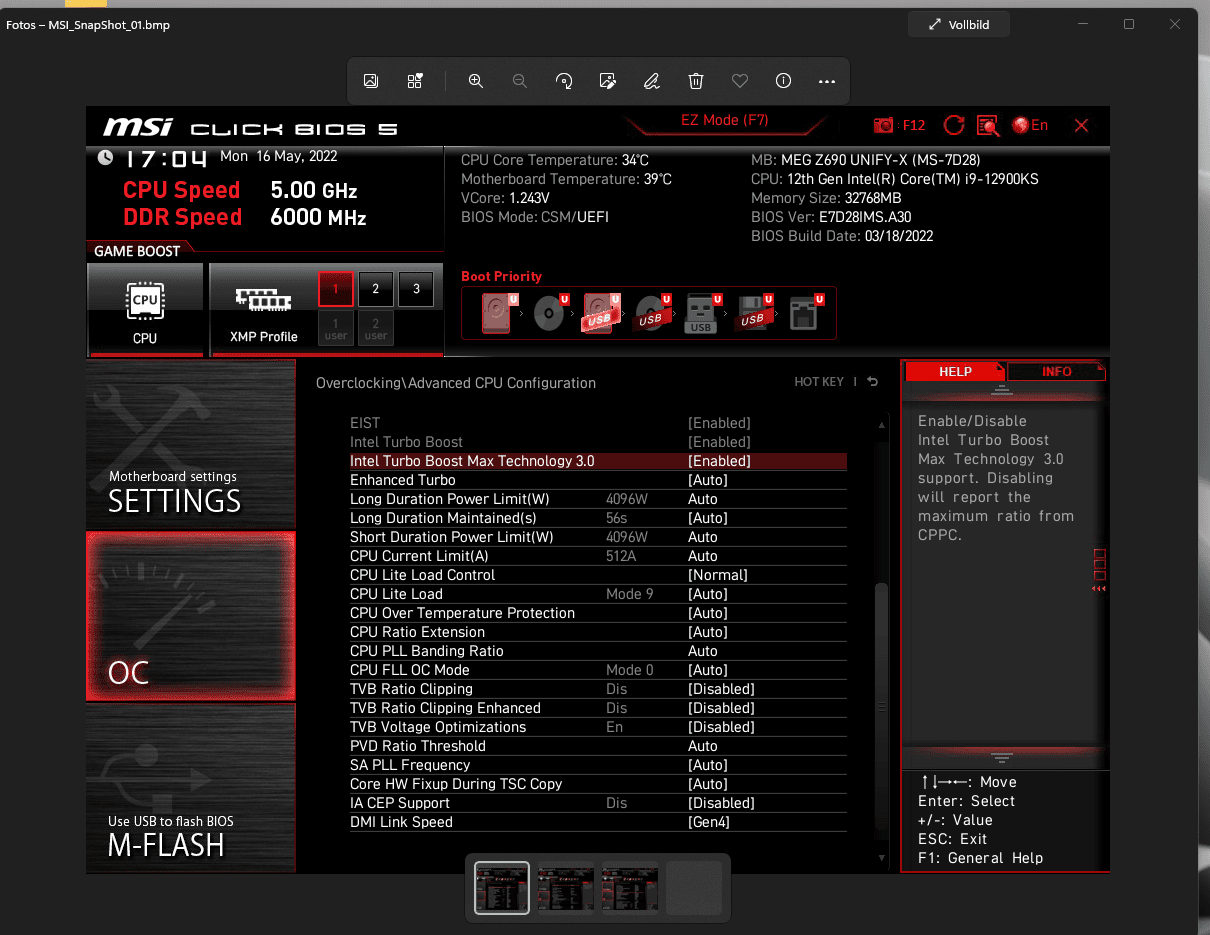Click the BIOS reset circular arrow icon

954,125
